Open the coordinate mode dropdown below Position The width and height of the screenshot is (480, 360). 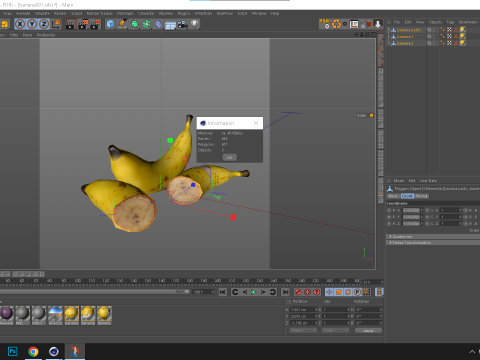303,330
